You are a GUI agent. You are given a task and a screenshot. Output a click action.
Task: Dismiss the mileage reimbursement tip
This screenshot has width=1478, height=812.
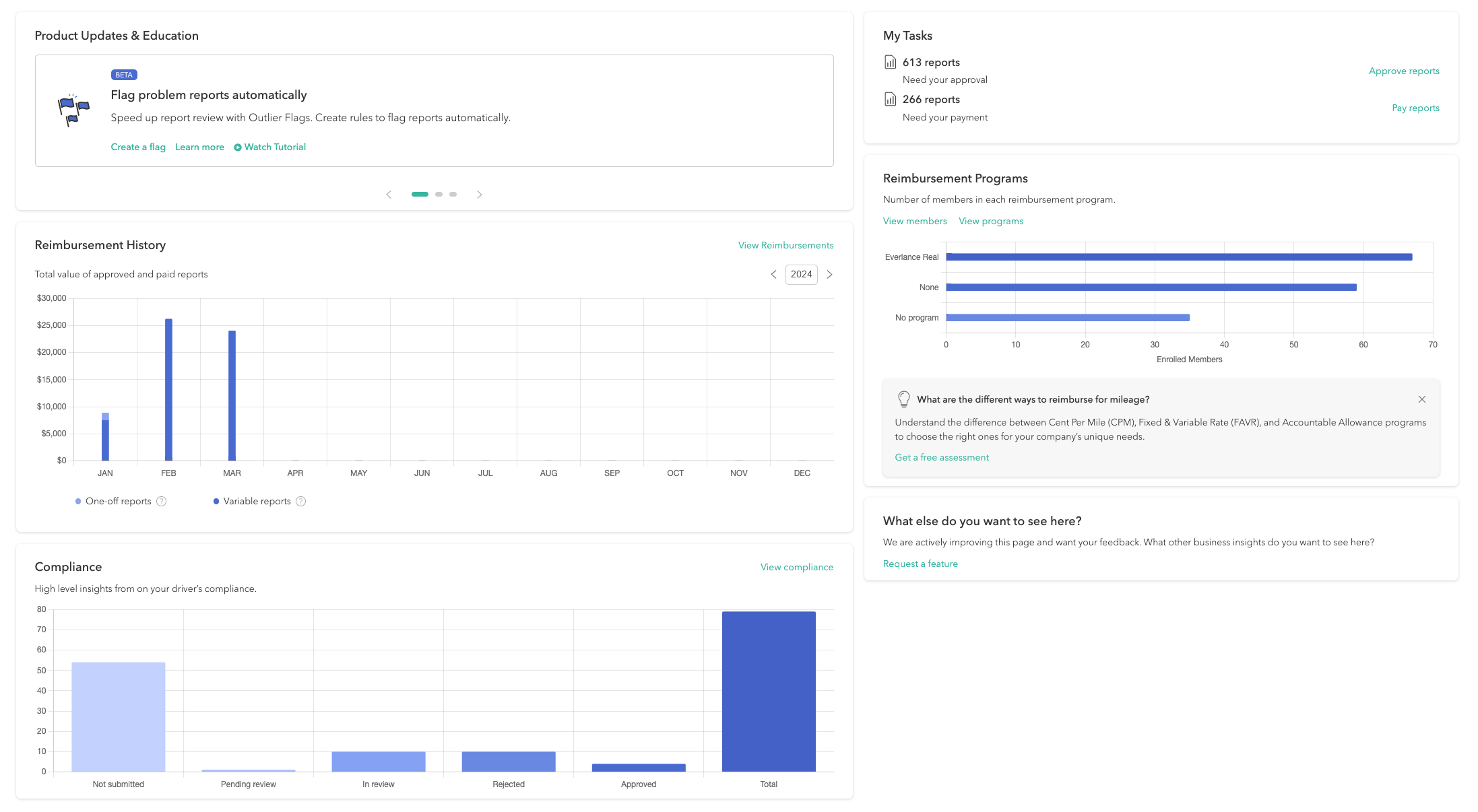pos(1421,399)
